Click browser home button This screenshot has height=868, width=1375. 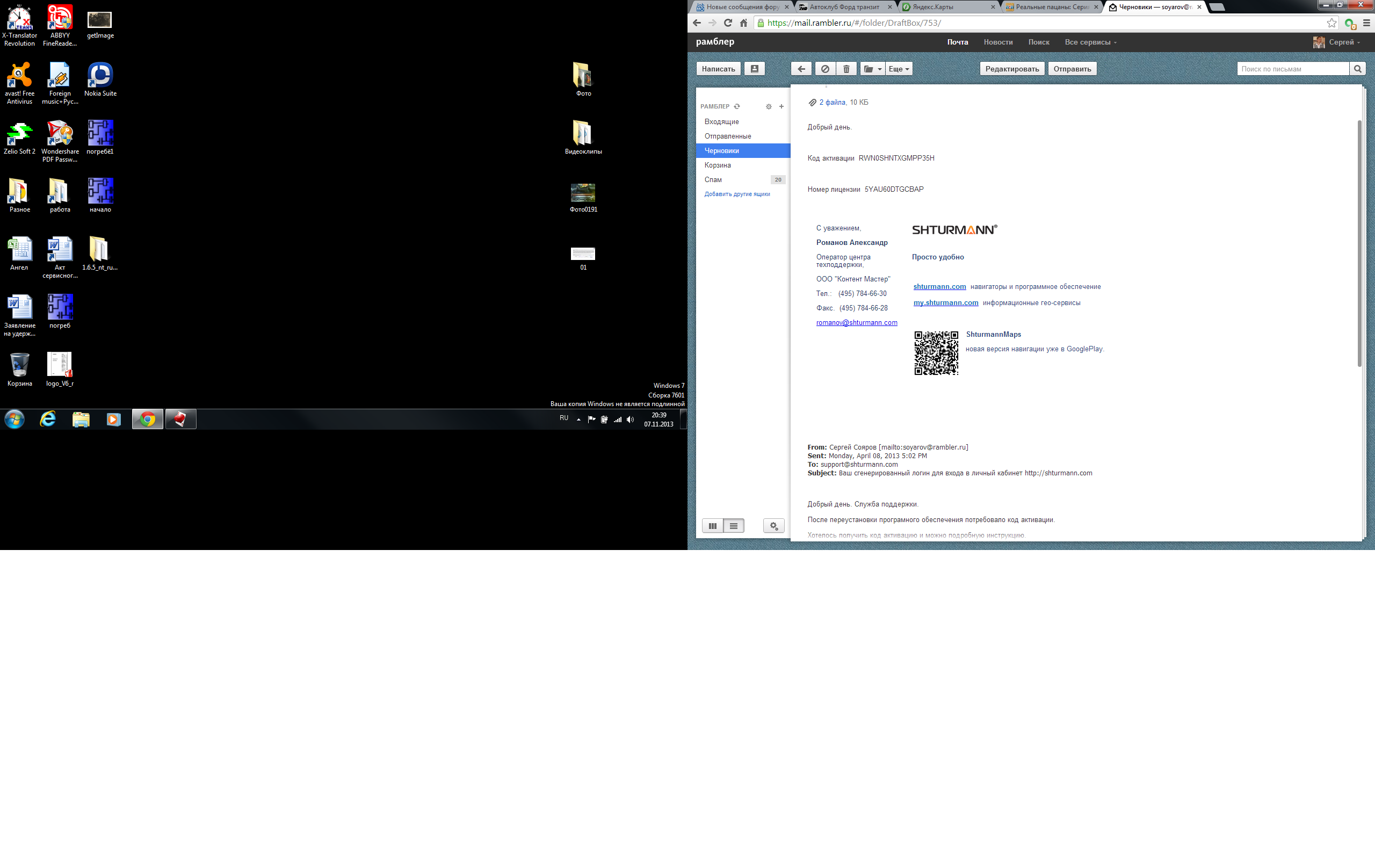(743, 23)
